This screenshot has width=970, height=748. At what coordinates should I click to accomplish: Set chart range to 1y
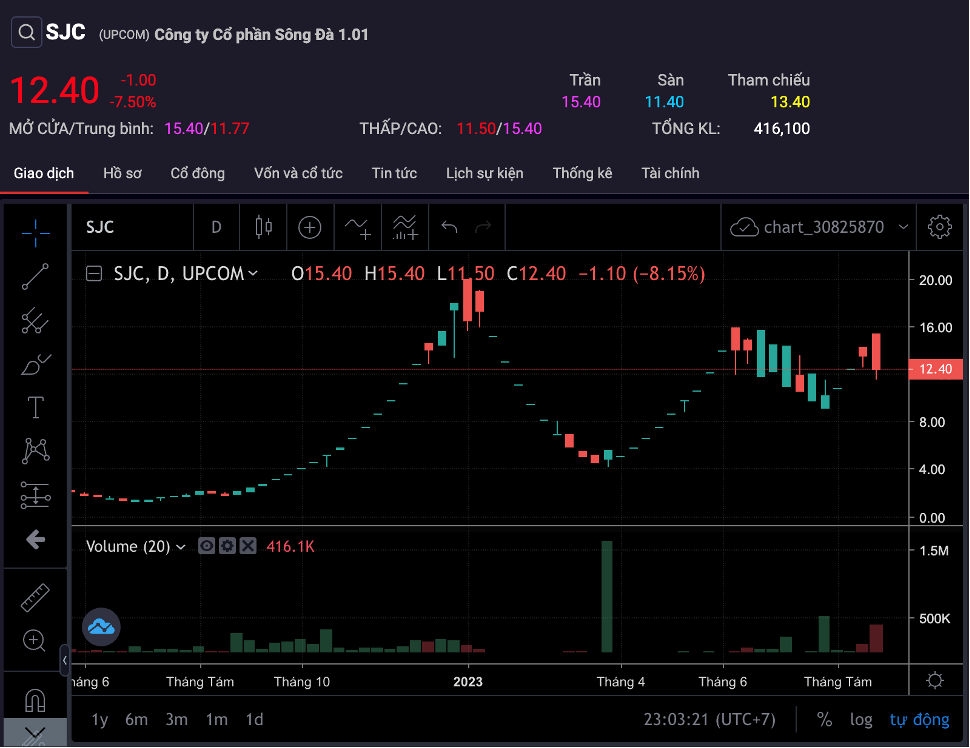100,720
